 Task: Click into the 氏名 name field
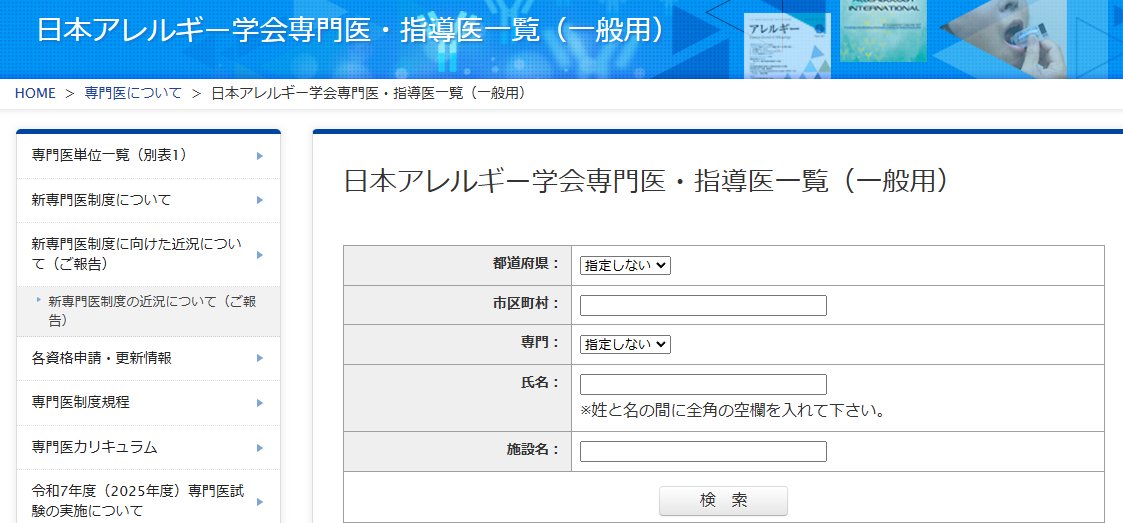point(703,384)
